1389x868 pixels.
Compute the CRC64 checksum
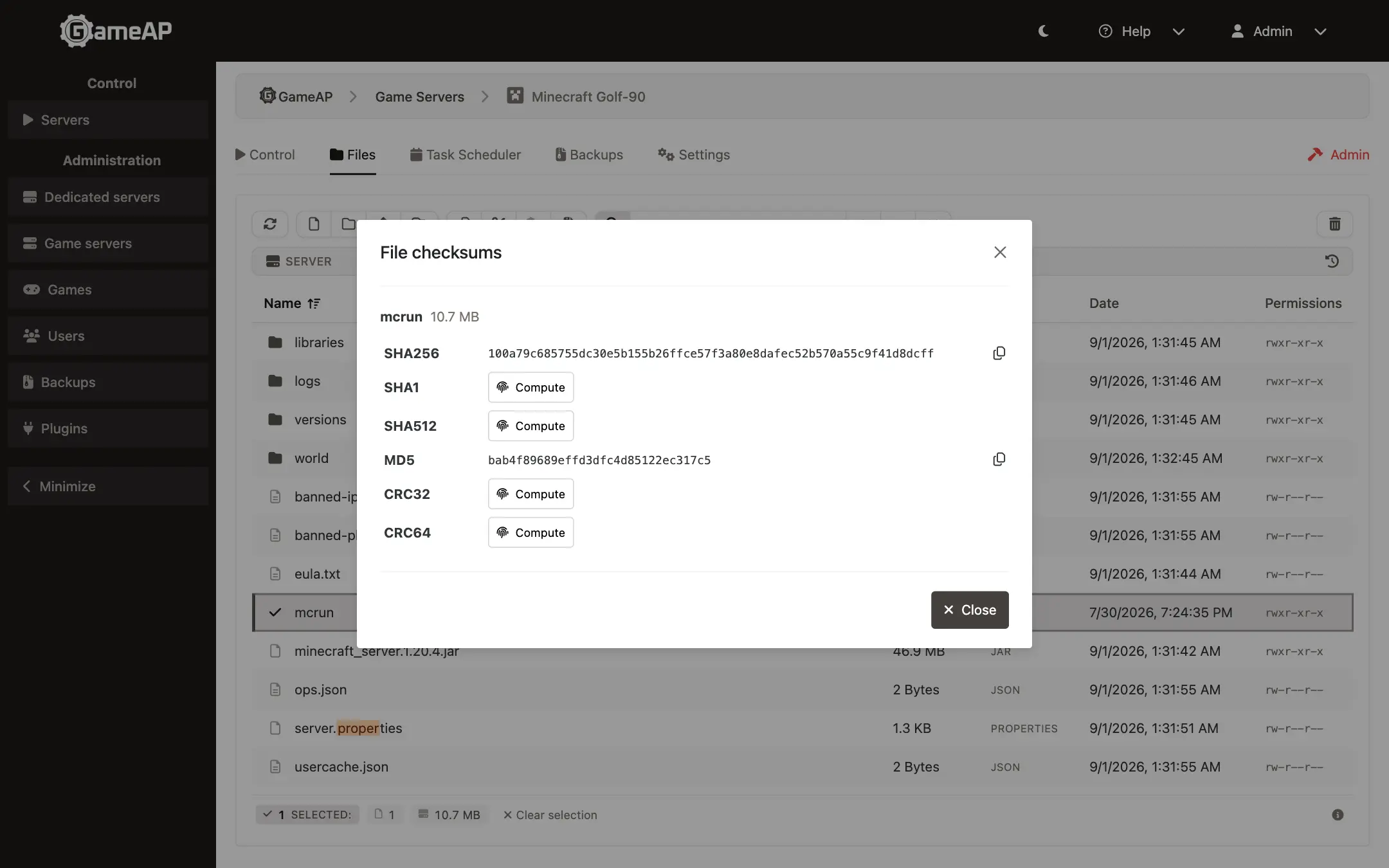click(531, 532)
